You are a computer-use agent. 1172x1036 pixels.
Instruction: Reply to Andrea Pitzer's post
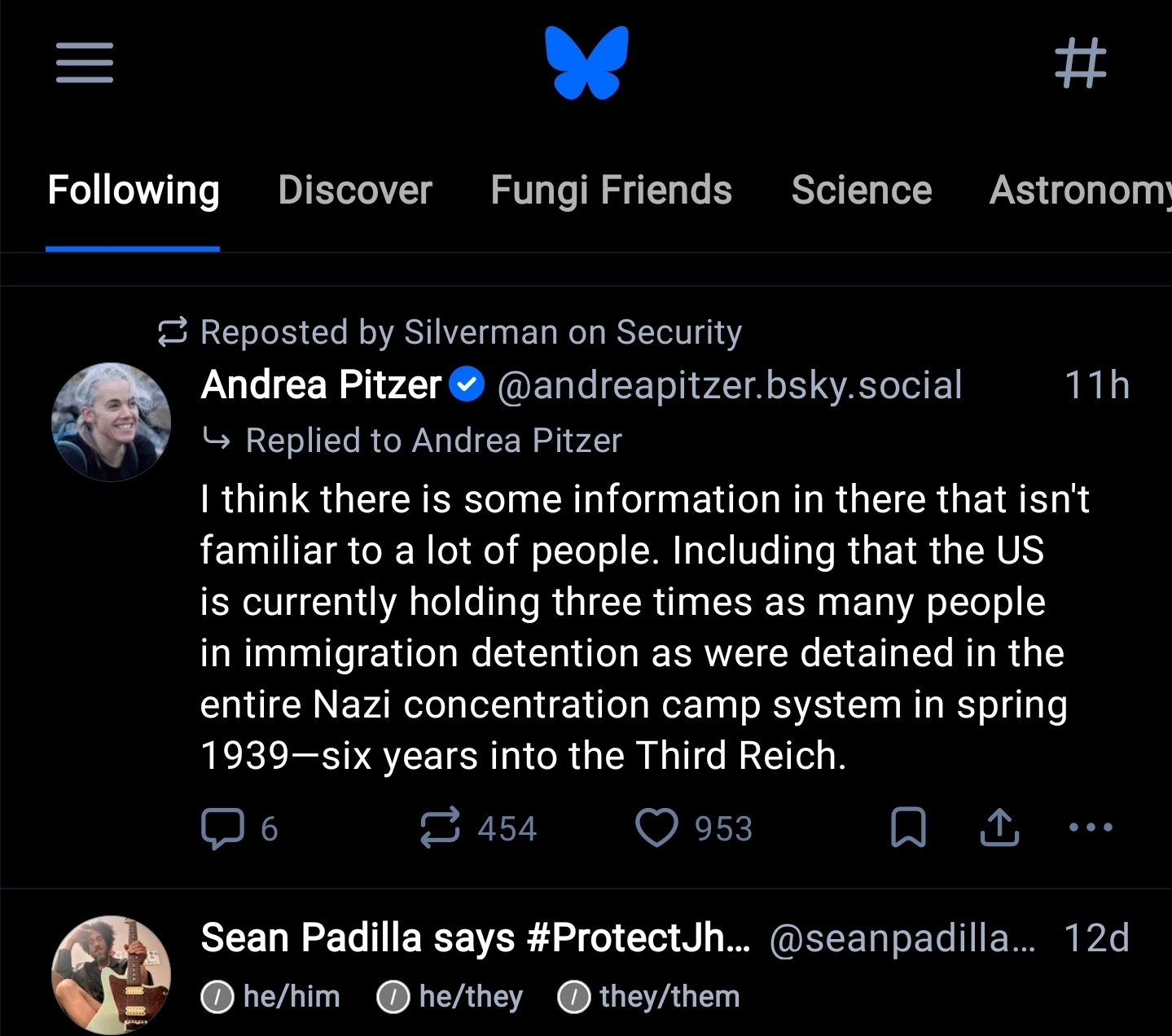click(x=223, y=828)
